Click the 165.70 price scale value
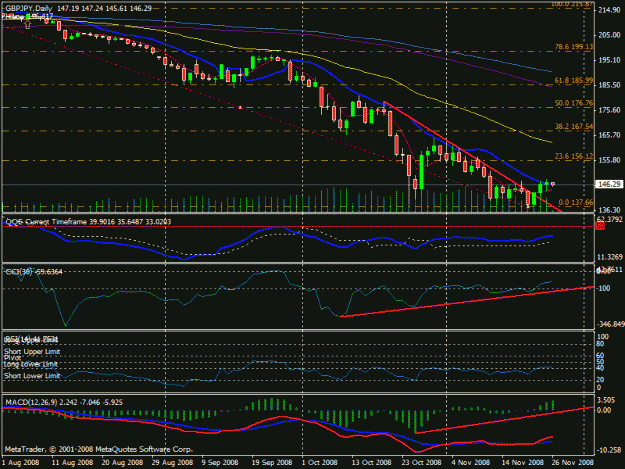This screenshot has height=469, width=625. pyautogui.click(x=609, y=135)
